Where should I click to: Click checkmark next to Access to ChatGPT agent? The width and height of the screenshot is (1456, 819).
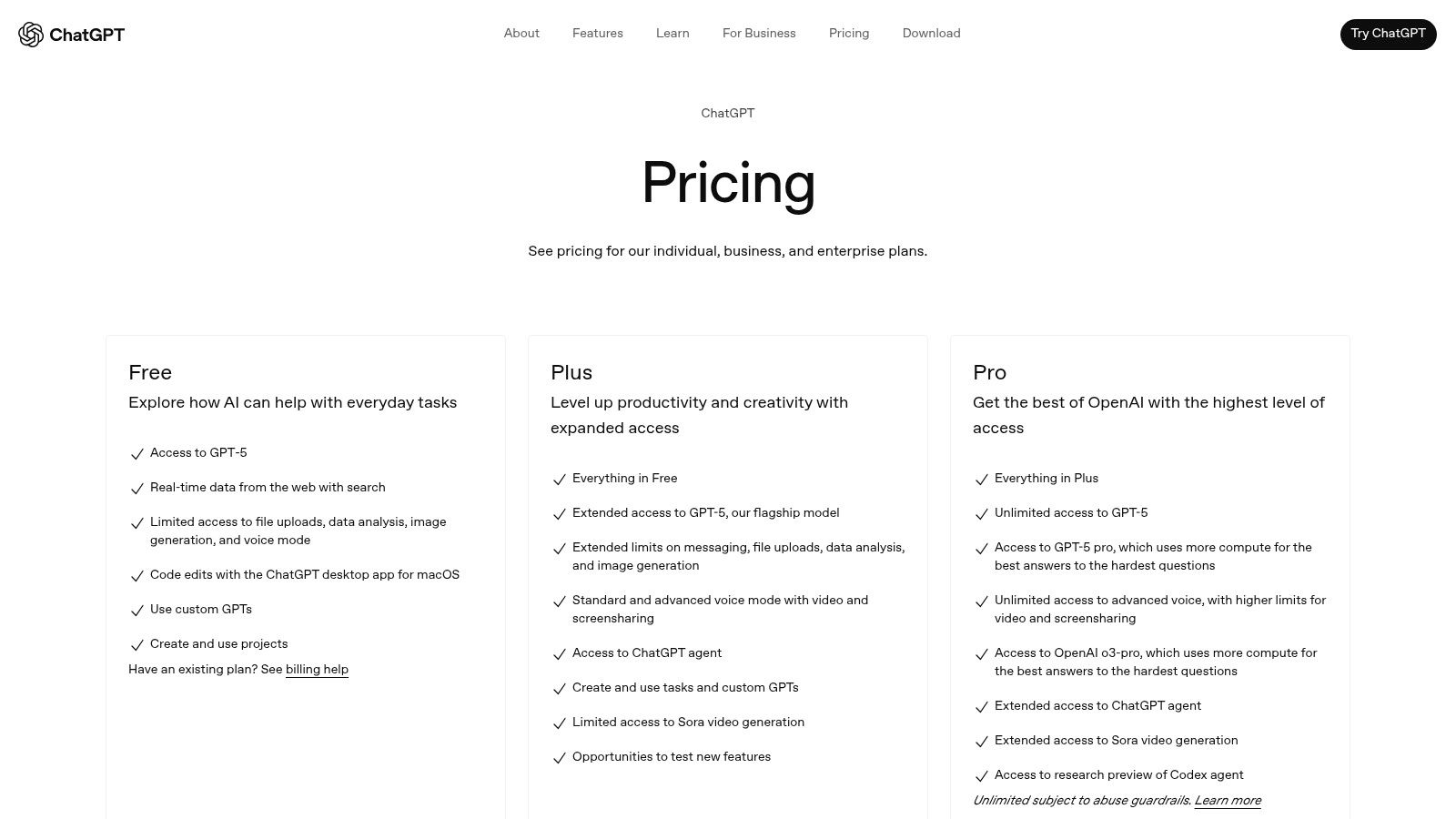click(x=560, y=653)
